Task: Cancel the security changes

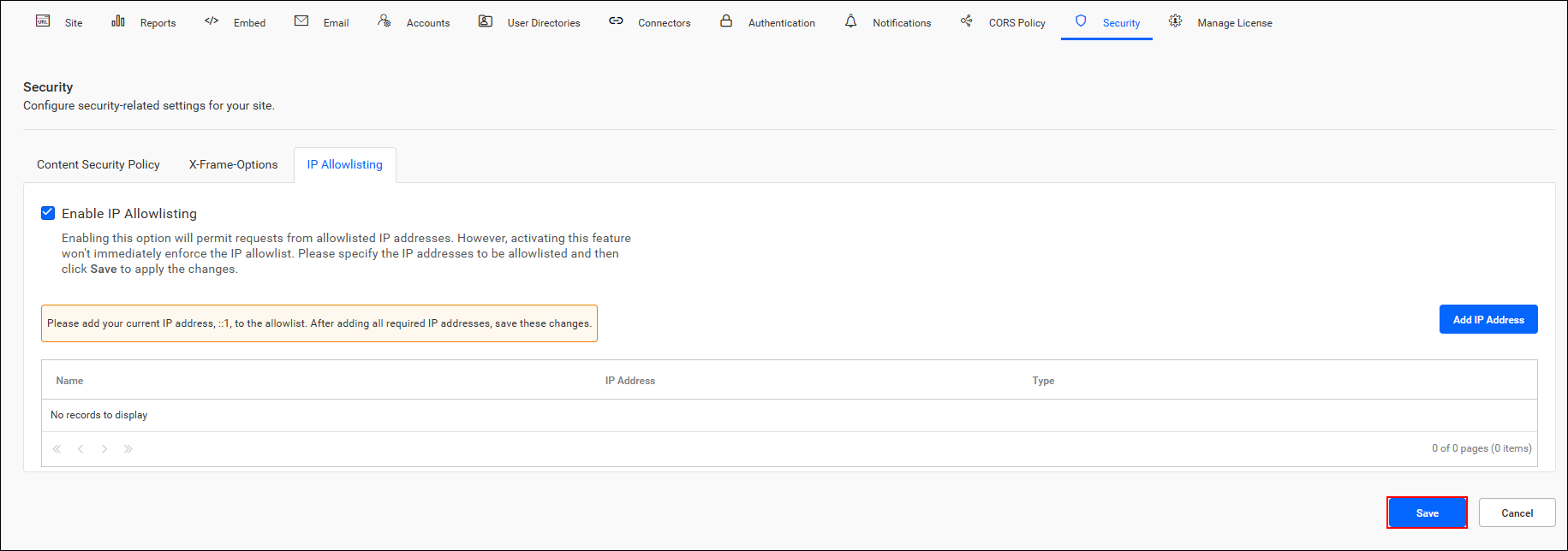Action: pos(1517,512)
